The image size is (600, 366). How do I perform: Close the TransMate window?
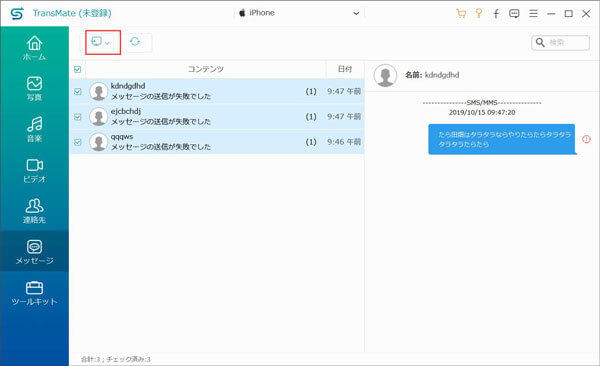[x=586, y=14]
